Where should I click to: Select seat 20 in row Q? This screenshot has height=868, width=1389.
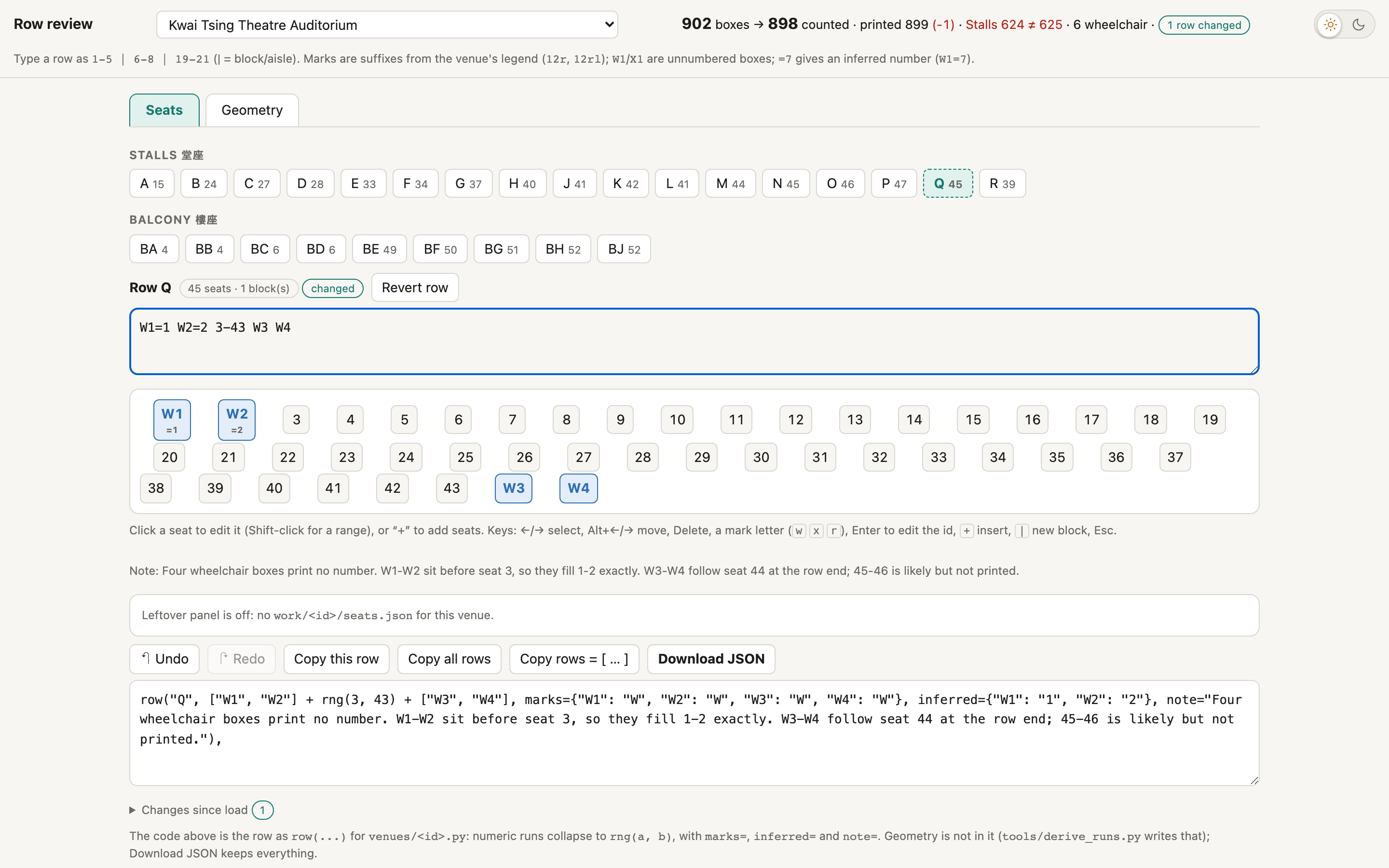click(x=169, y=458)
